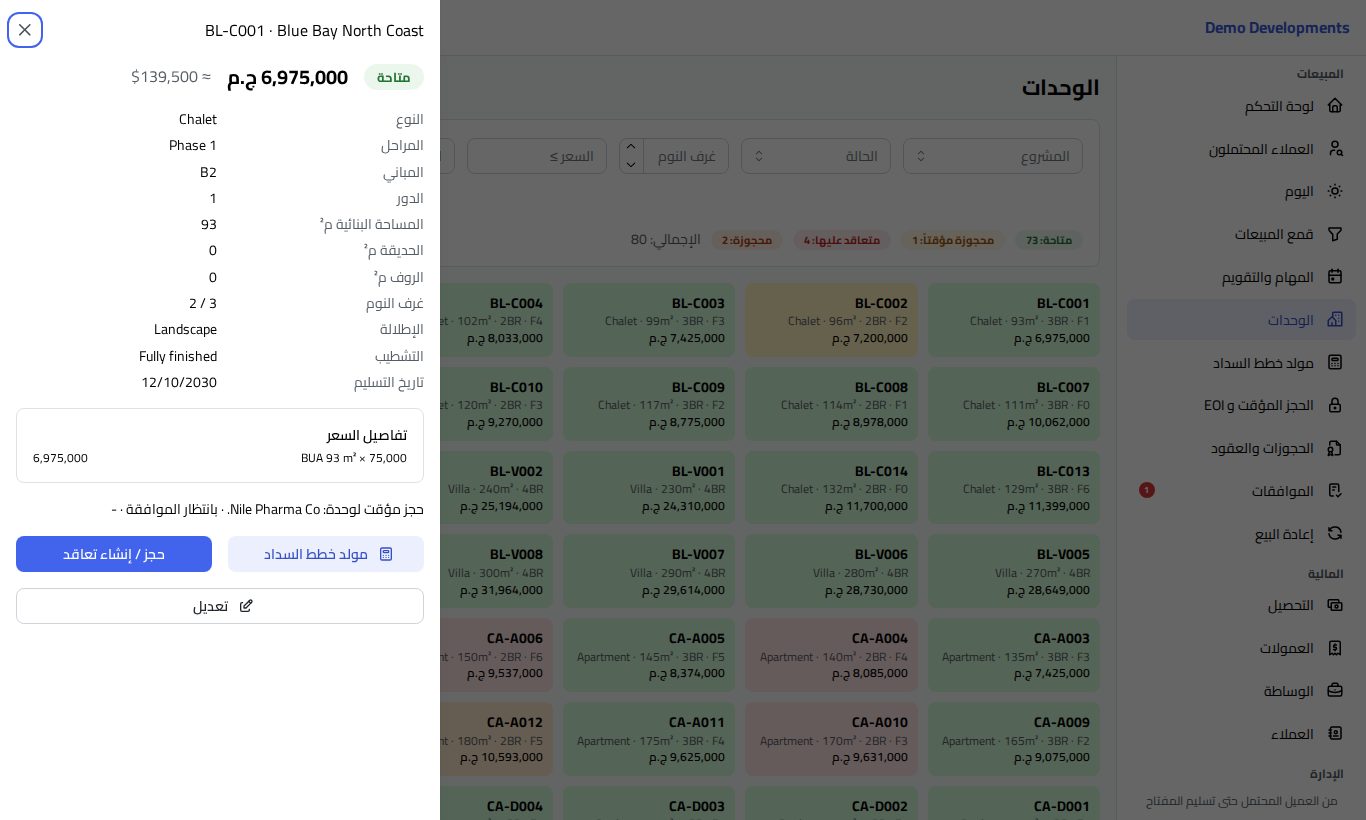Image resolution: width=1366 pixels, height=820 pixels.
Task: Click the leads person-search icon
Action: tap(1335, 149)
